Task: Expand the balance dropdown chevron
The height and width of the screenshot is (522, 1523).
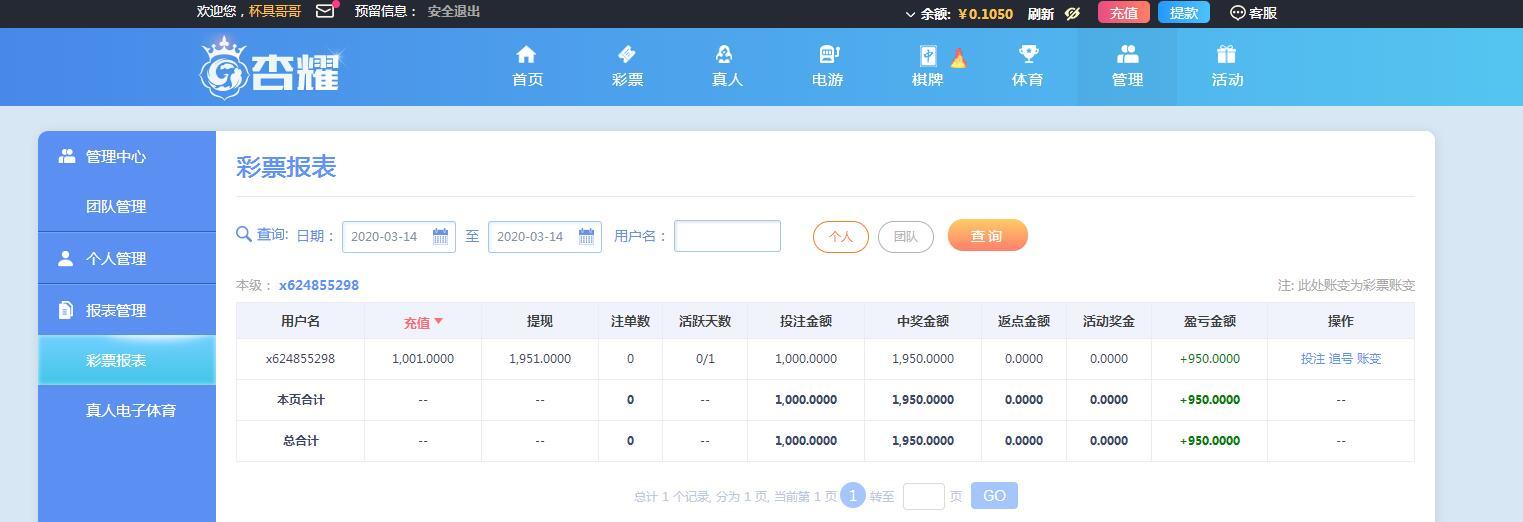Action: tap(910, 14)
